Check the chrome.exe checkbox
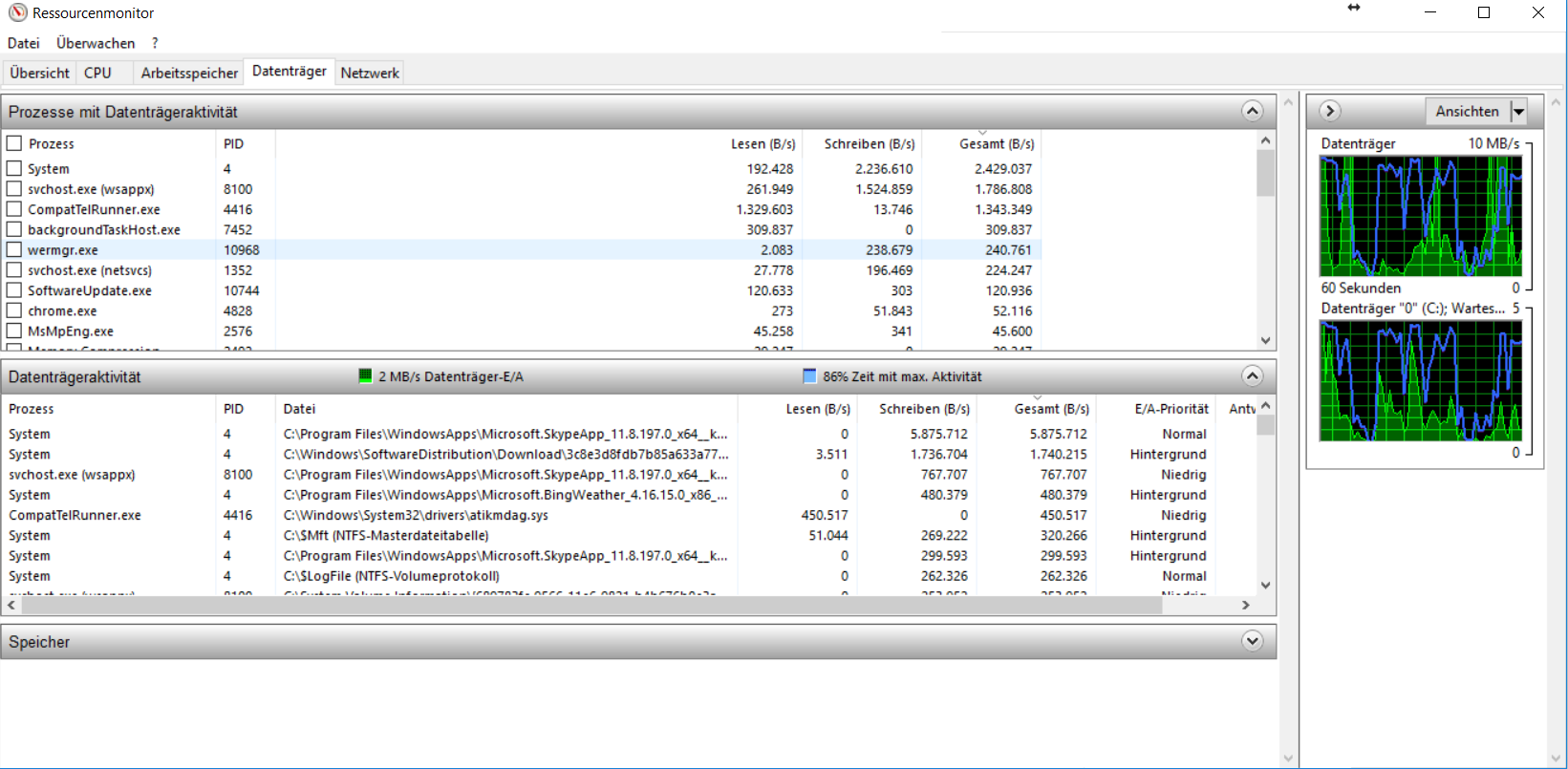 (x=14, y=310)
